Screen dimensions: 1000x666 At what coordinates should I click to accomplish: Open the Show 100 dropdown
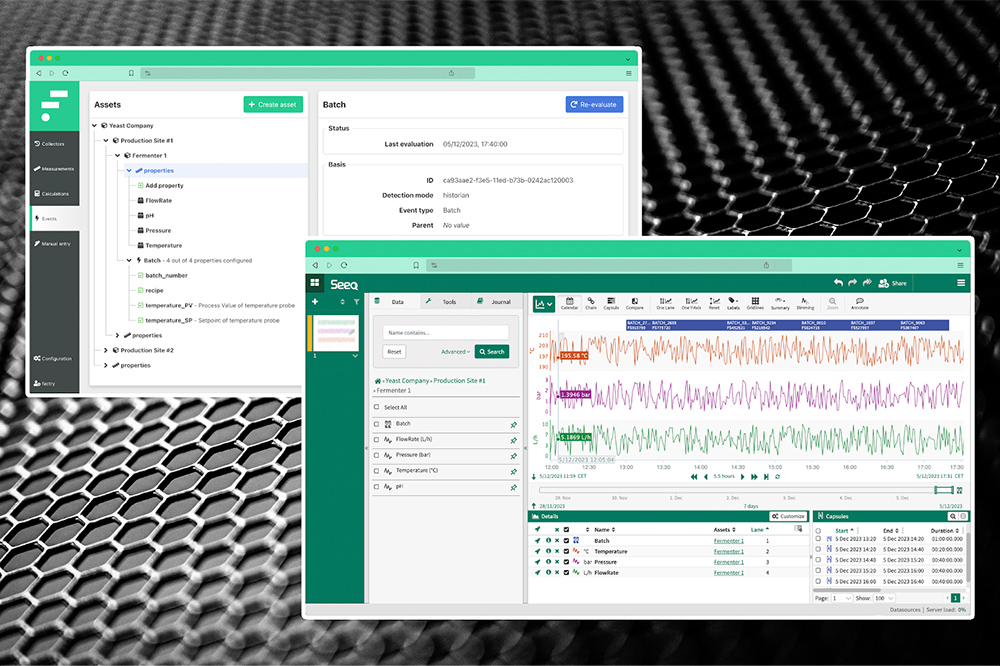click(883, 598)
